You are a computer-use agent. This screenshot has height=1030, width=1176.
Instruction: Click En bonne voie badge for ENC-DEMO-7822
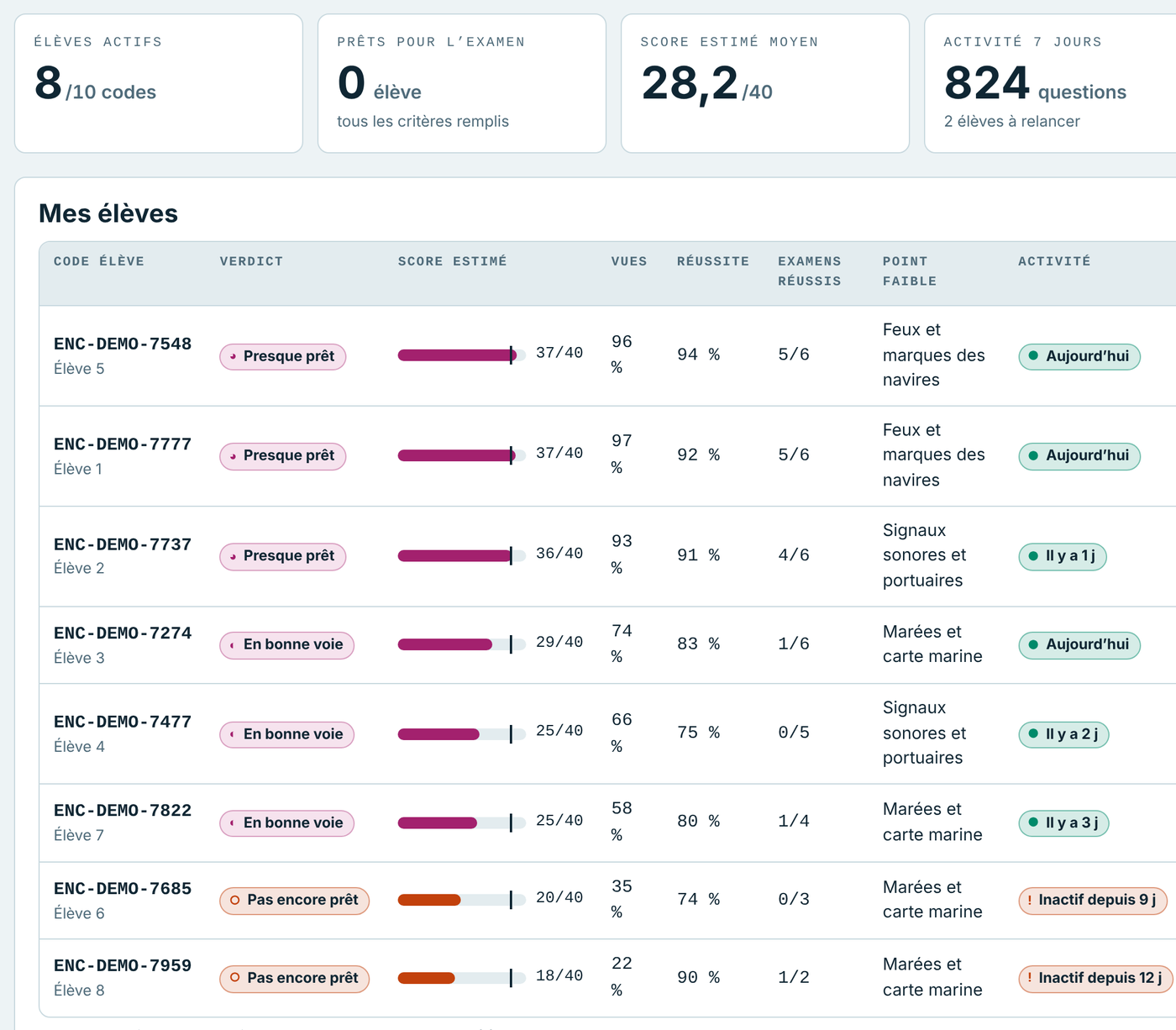click(287, 823)
